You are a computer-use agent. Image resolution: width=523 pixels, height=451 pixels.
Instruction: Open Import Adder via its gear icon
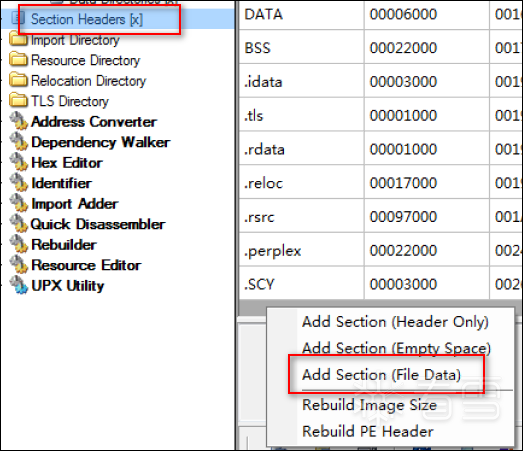(18, 203)
